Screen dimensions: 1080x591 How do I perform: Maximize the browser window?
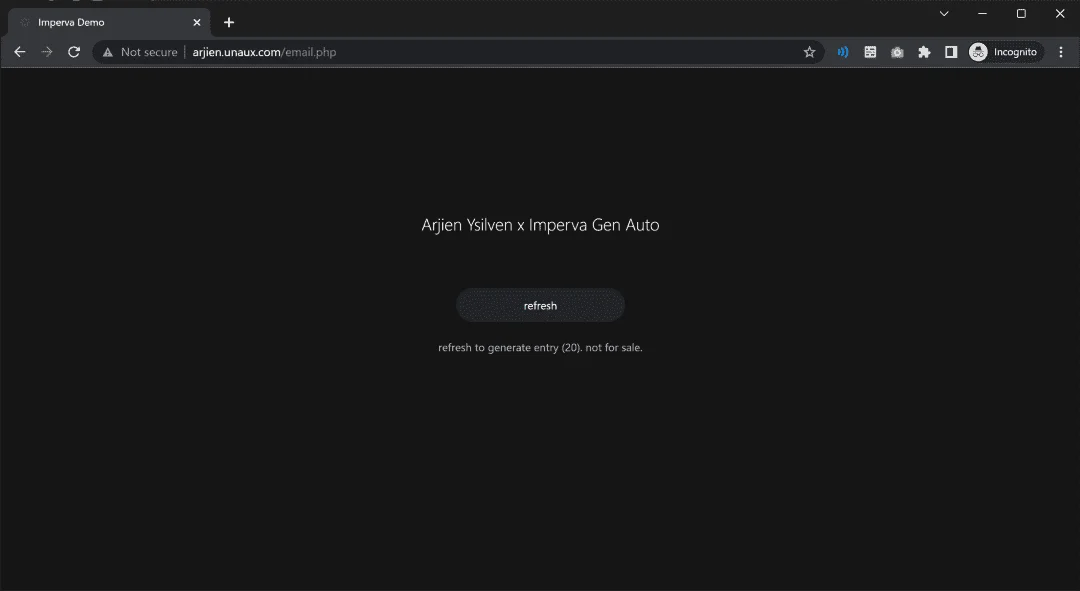(1021, 14)
